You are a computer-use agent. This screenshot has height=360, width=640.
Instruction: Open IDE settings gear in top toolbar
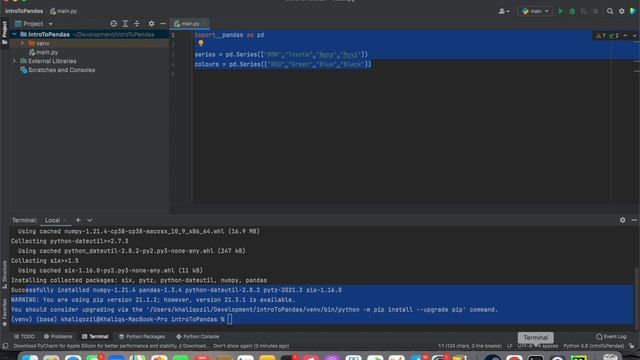click(622, 11)
